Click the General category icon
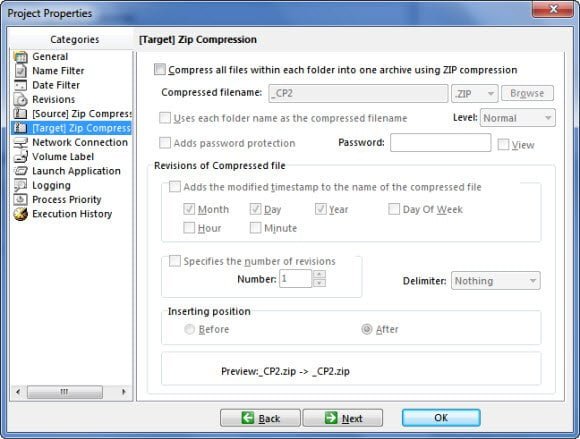 (x=20, y=57)
